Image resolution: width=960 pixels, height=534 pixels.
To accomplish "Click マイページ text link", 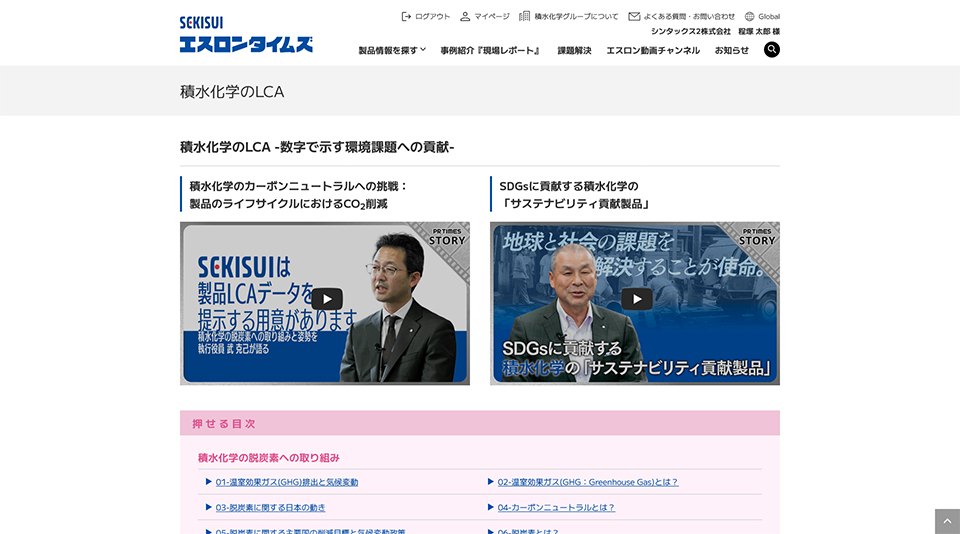I will point(492,17).
